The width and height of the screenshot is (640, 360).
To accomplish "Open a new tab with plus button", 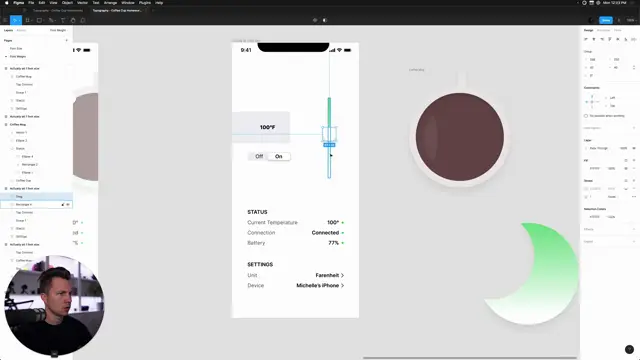I will point(153,11).
